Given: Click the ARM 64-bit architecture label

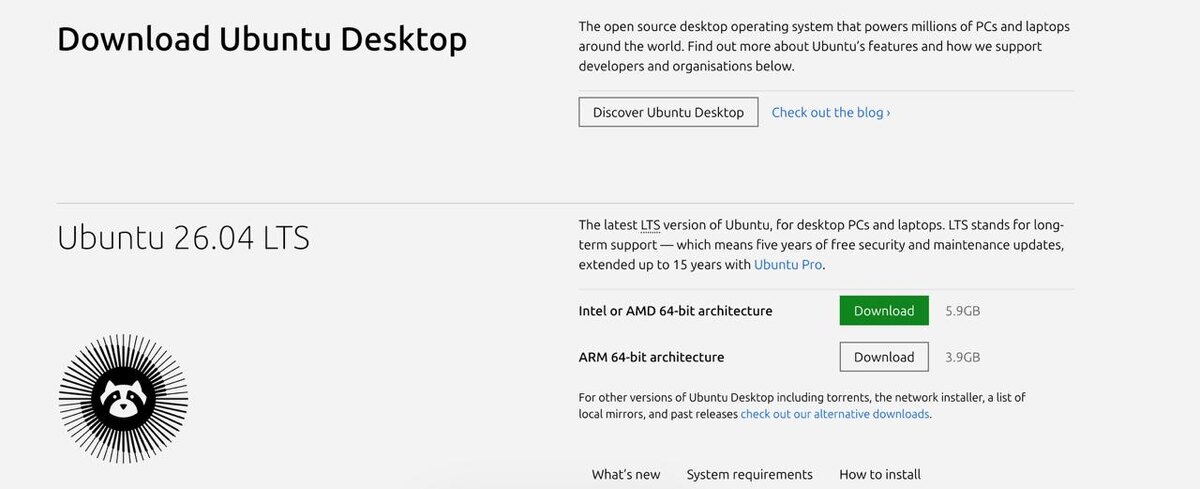Looking at the screenshot, I should click(651, 357).
